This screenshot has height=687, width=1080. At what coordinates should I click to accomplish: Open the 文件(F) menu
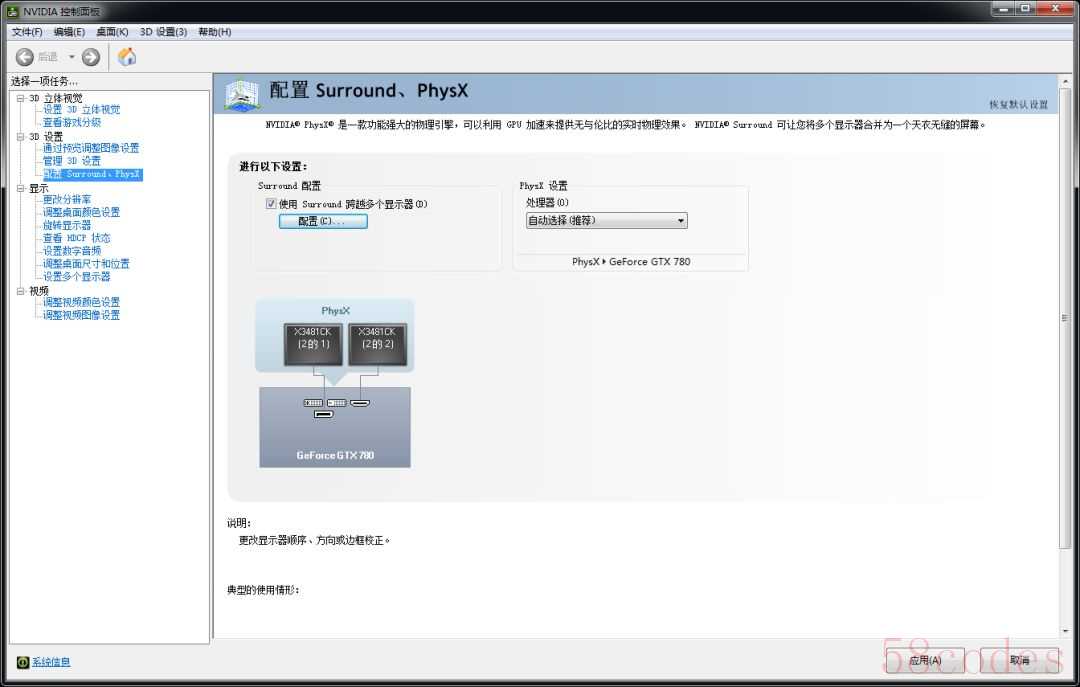coord(27,32)
